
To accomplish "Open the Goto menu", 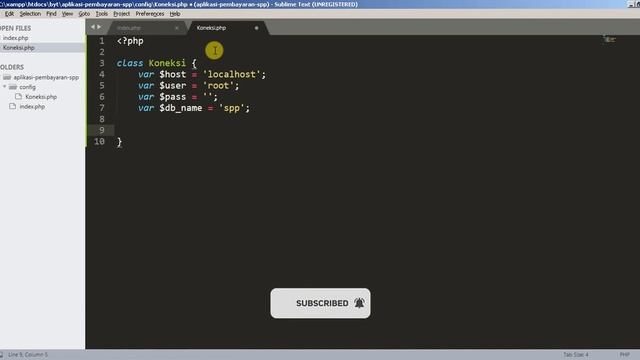I will coord(84,13).
